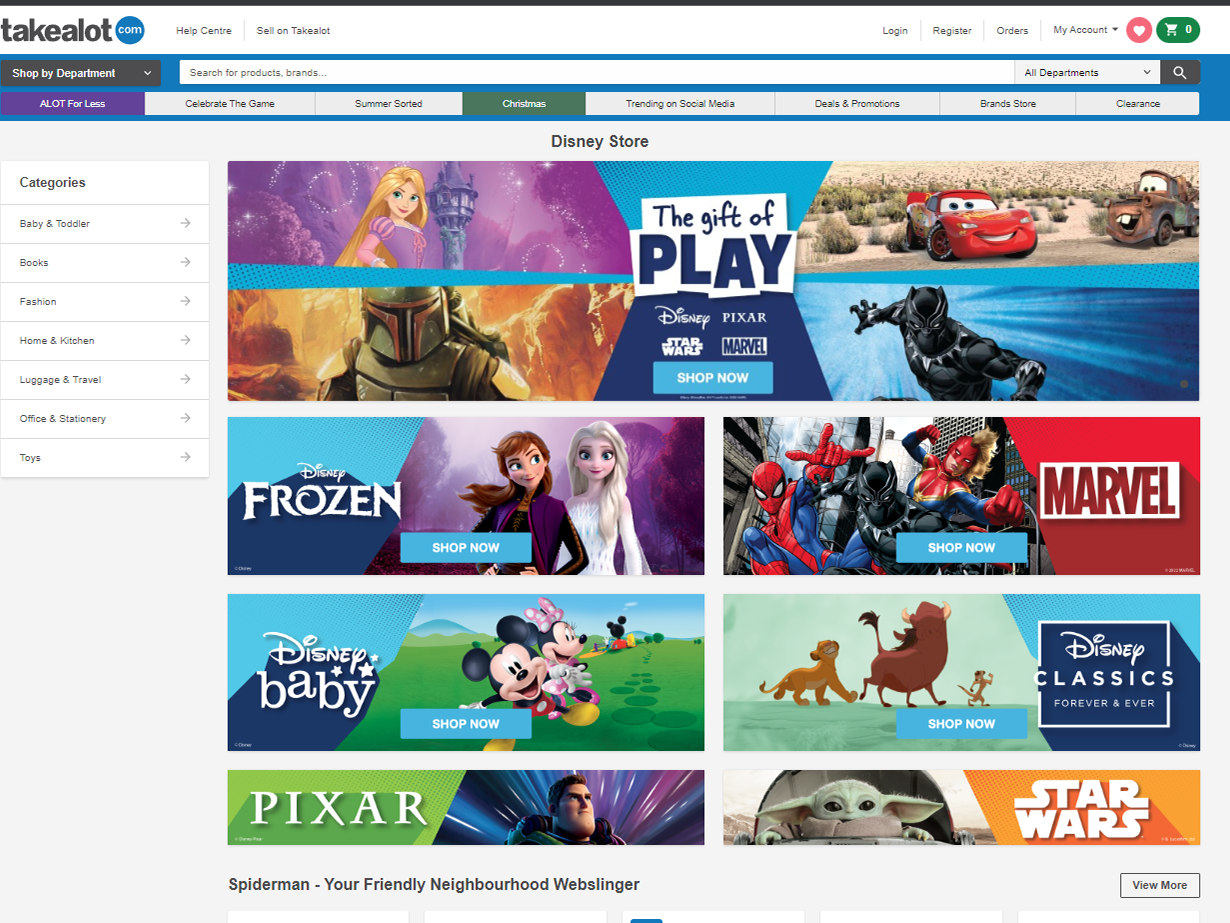Click Shop Now on Disney Classics banner
Image resolution: width=1230 pixels, height=923 pixels.
962,724
